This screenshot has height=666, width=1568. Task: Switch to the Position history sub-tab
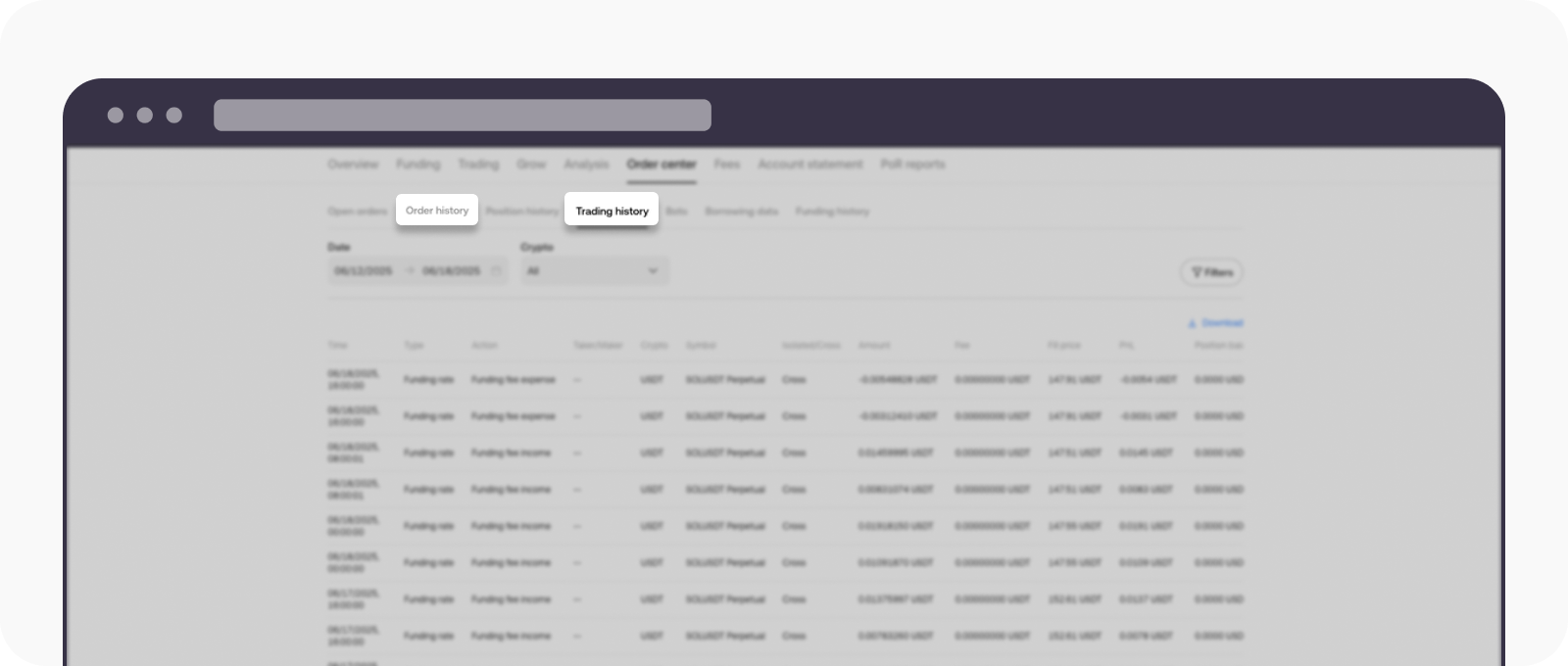[x=522, y=212]
